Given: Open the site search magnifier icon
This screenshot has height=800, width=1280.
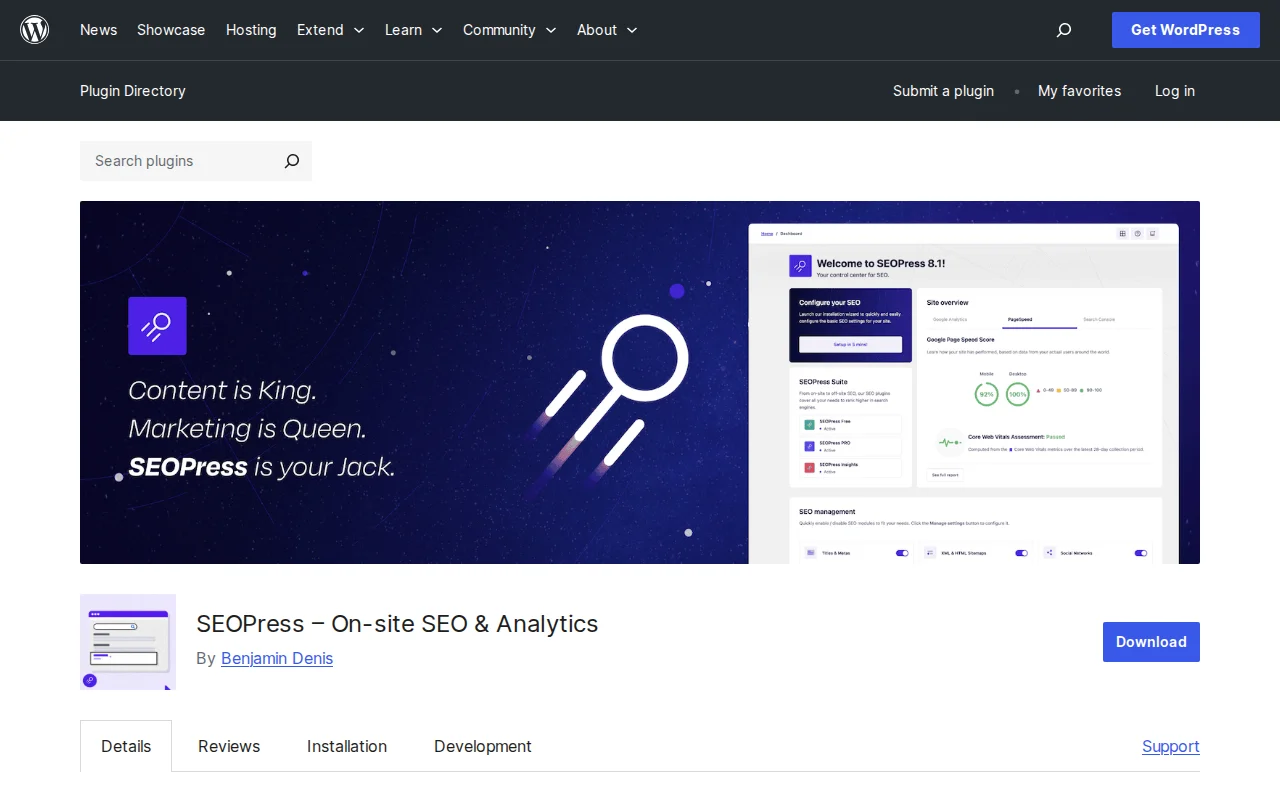Looking at the screenshot, I should click(x=1064, y=30).
